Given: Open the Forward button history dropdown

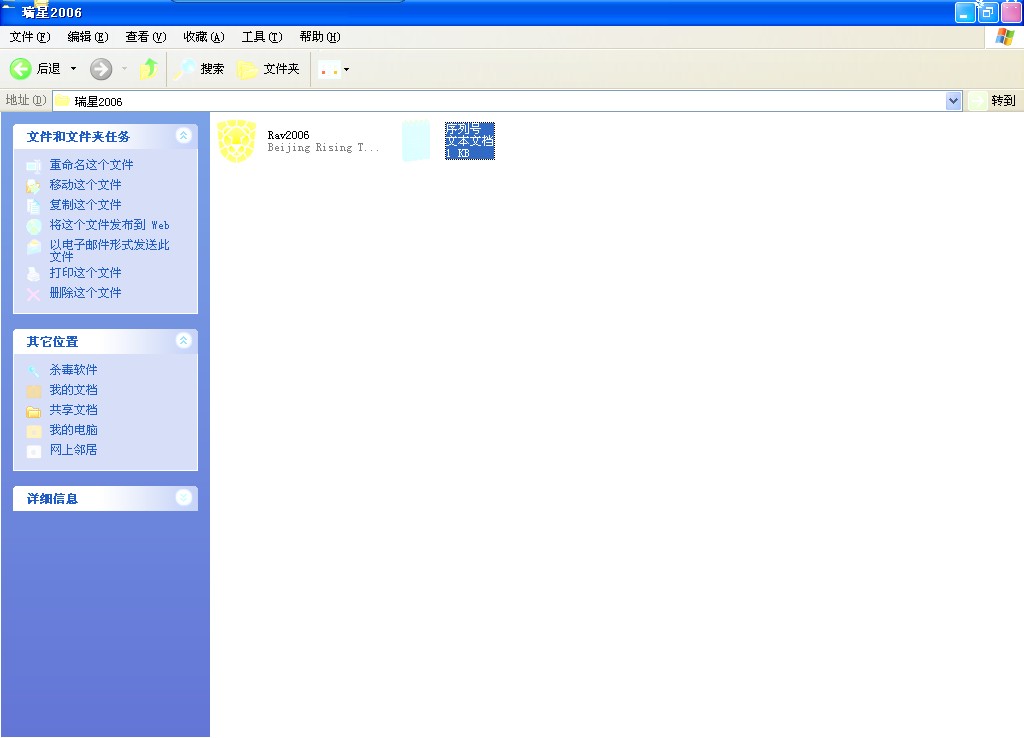Looking at the screenshot, I should tap(124, 69).
